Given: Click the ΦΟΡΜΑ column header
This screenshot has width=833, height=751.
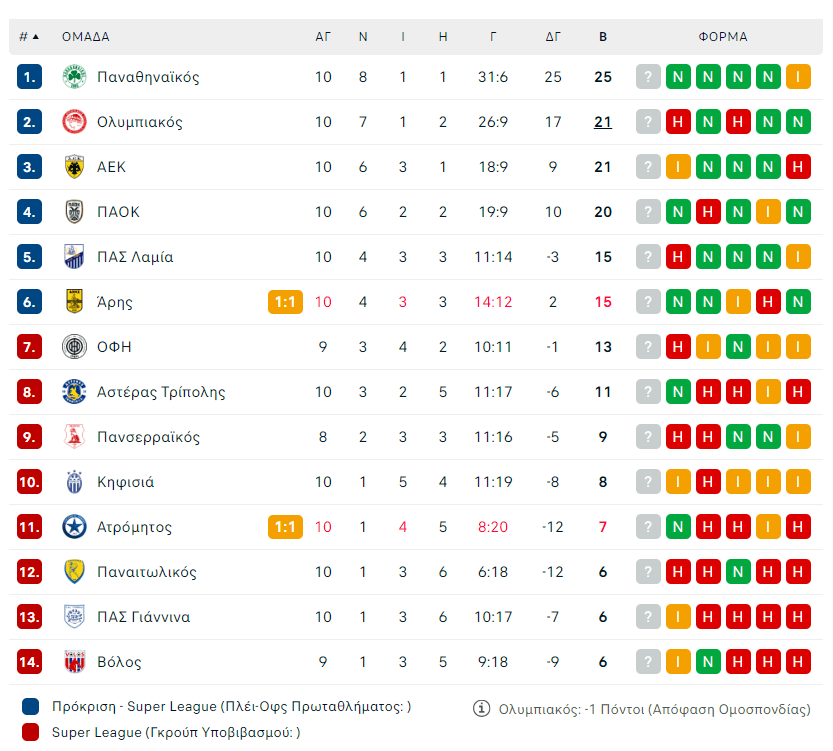Looking at the screenshot, I should click(723, 37).
